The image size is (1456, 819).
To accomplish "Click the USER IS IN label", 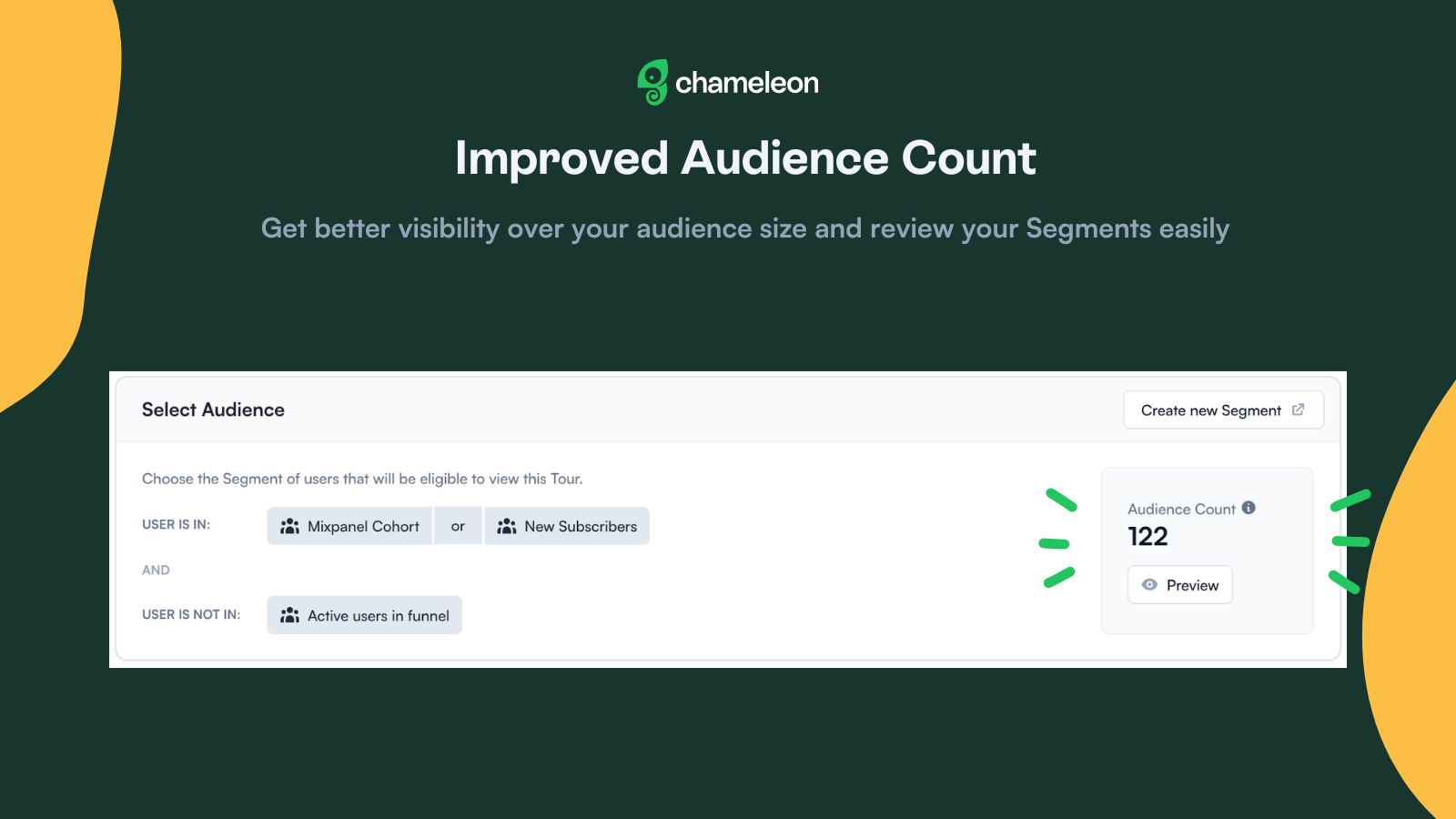I will tap(176, 524).
